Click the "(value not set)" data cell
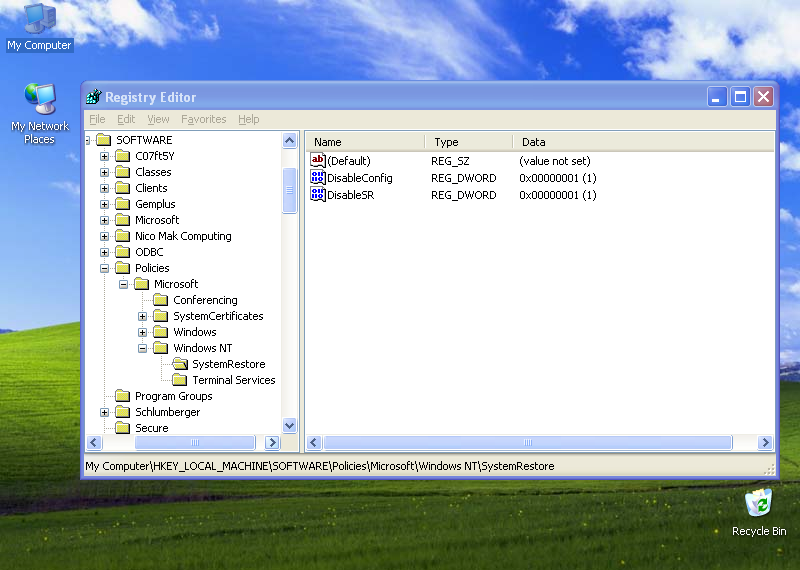The height and width of the screenshot is (570, 800). coord(555,161)
